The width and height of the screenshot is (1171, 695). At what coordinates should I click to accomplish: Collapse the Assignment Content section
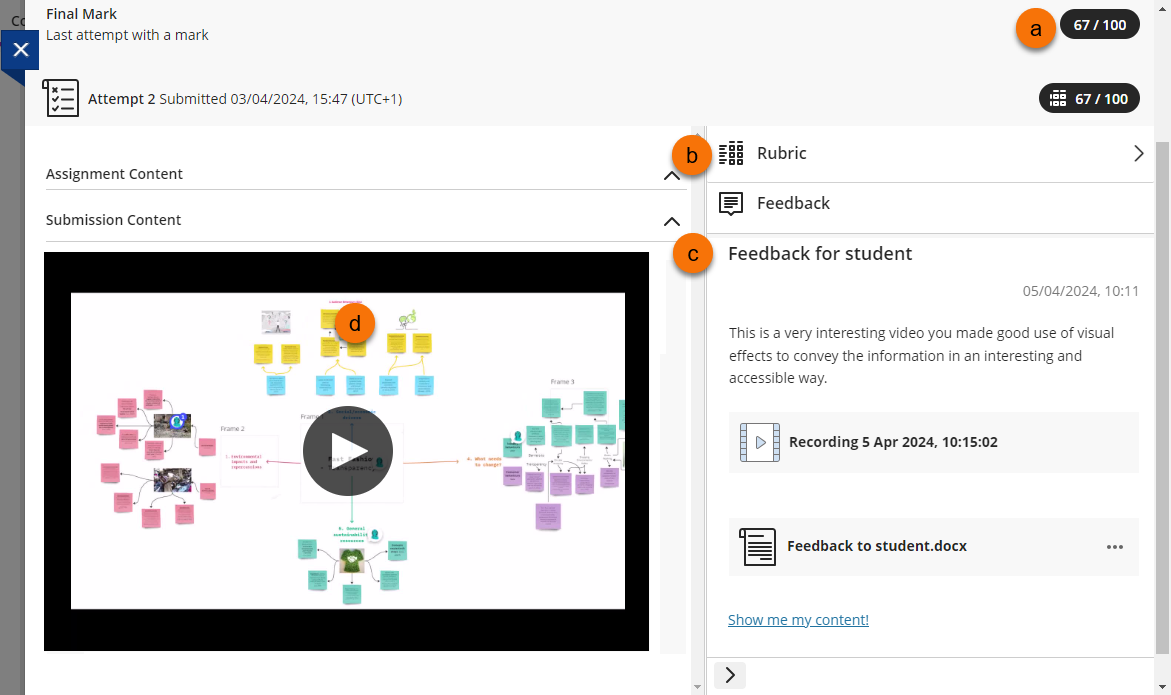[672, 175]
